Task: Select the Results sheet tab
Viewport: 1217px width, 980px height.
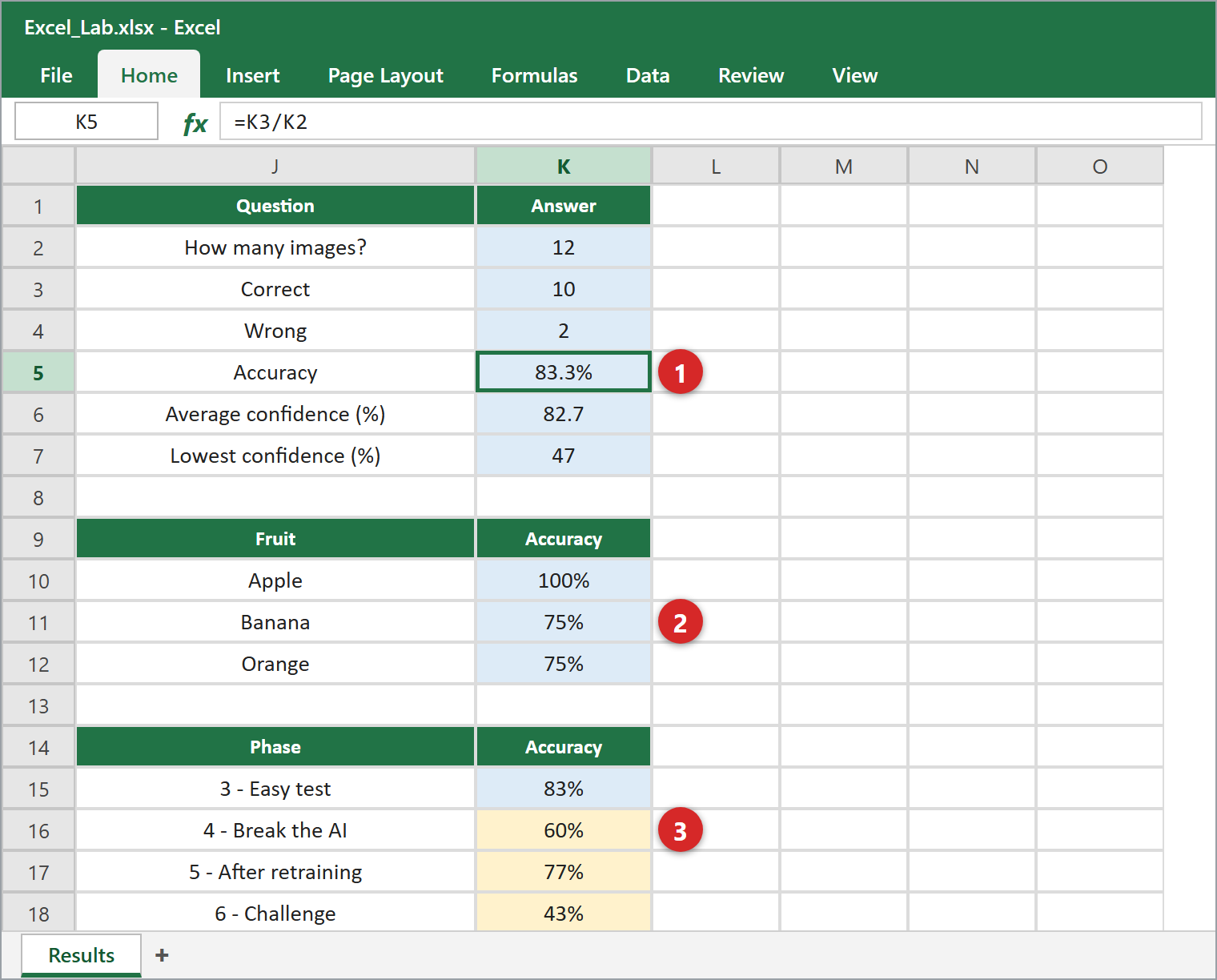Action: coord(82,955)
